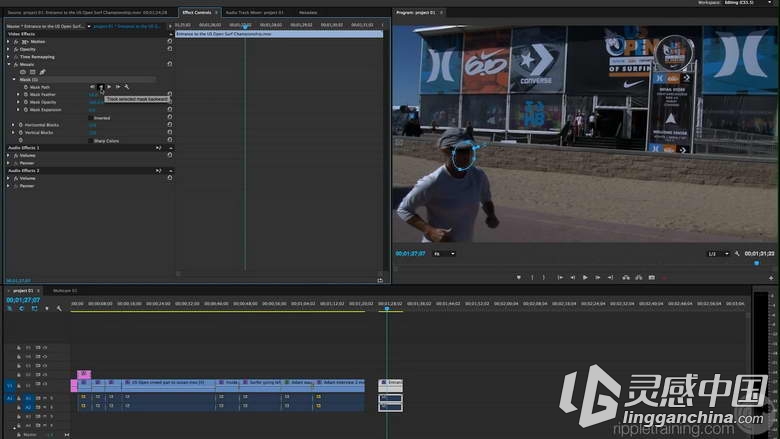Open Program monitor button editor plus
The image size is (780, 439).
tap(771, 278)
